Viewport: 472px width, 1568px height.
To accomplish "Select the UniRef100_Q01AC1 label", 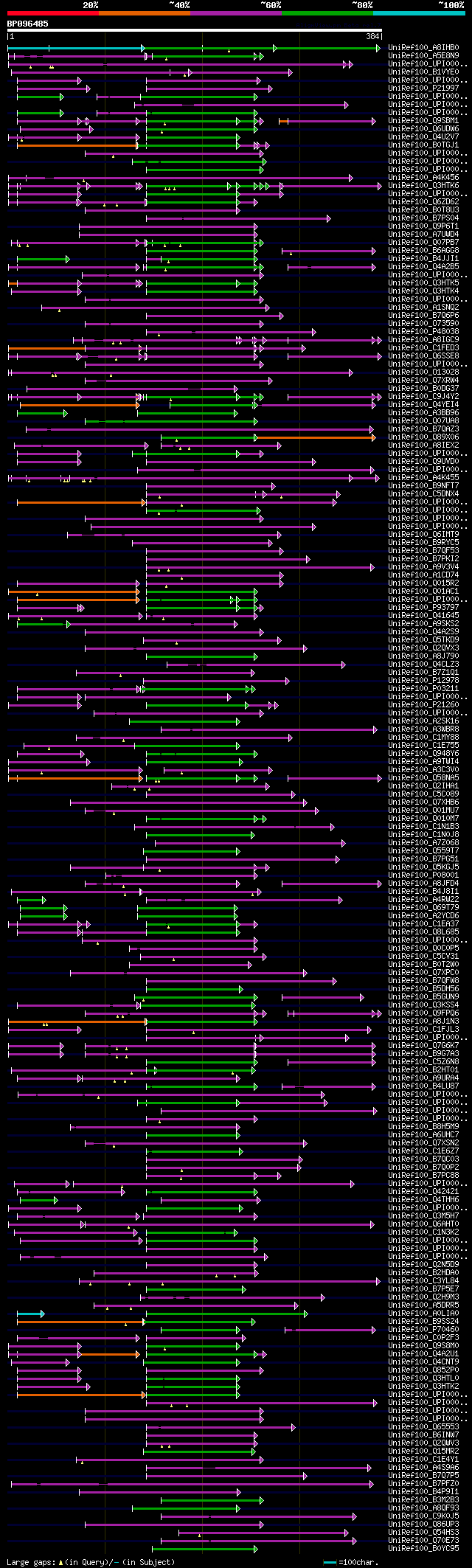I will tap(423, 592).
